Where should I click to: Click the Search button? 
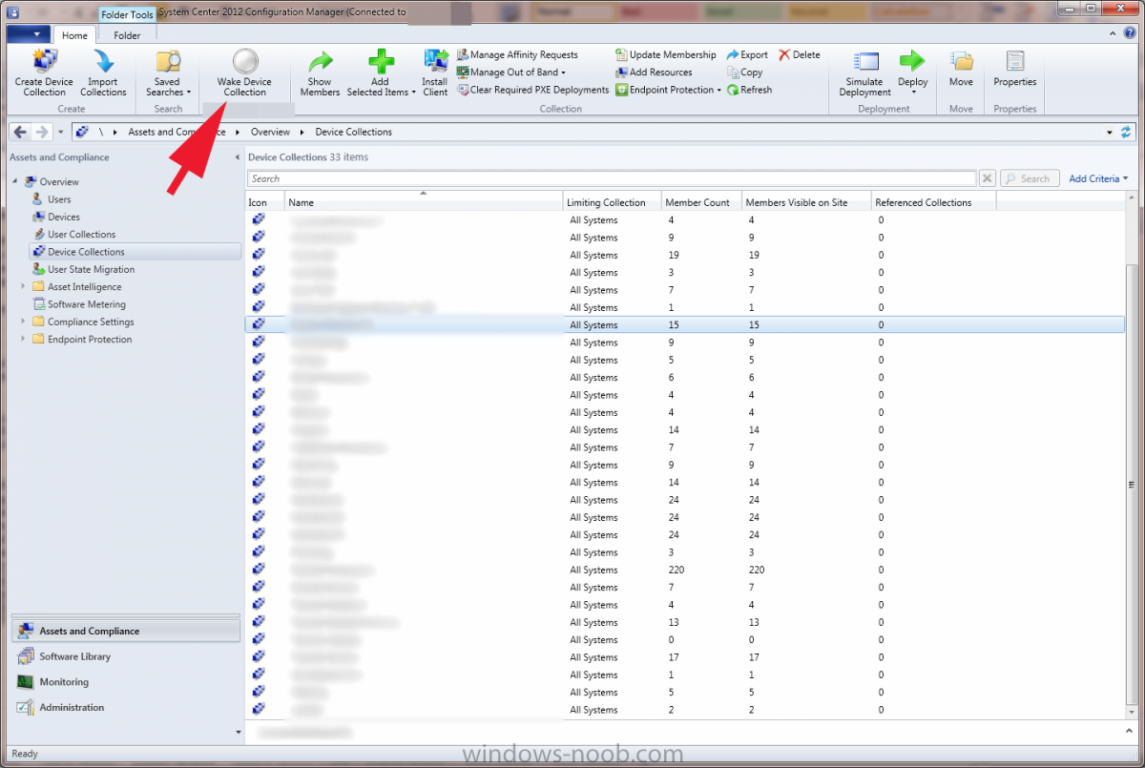click(x=1030, y=179)
